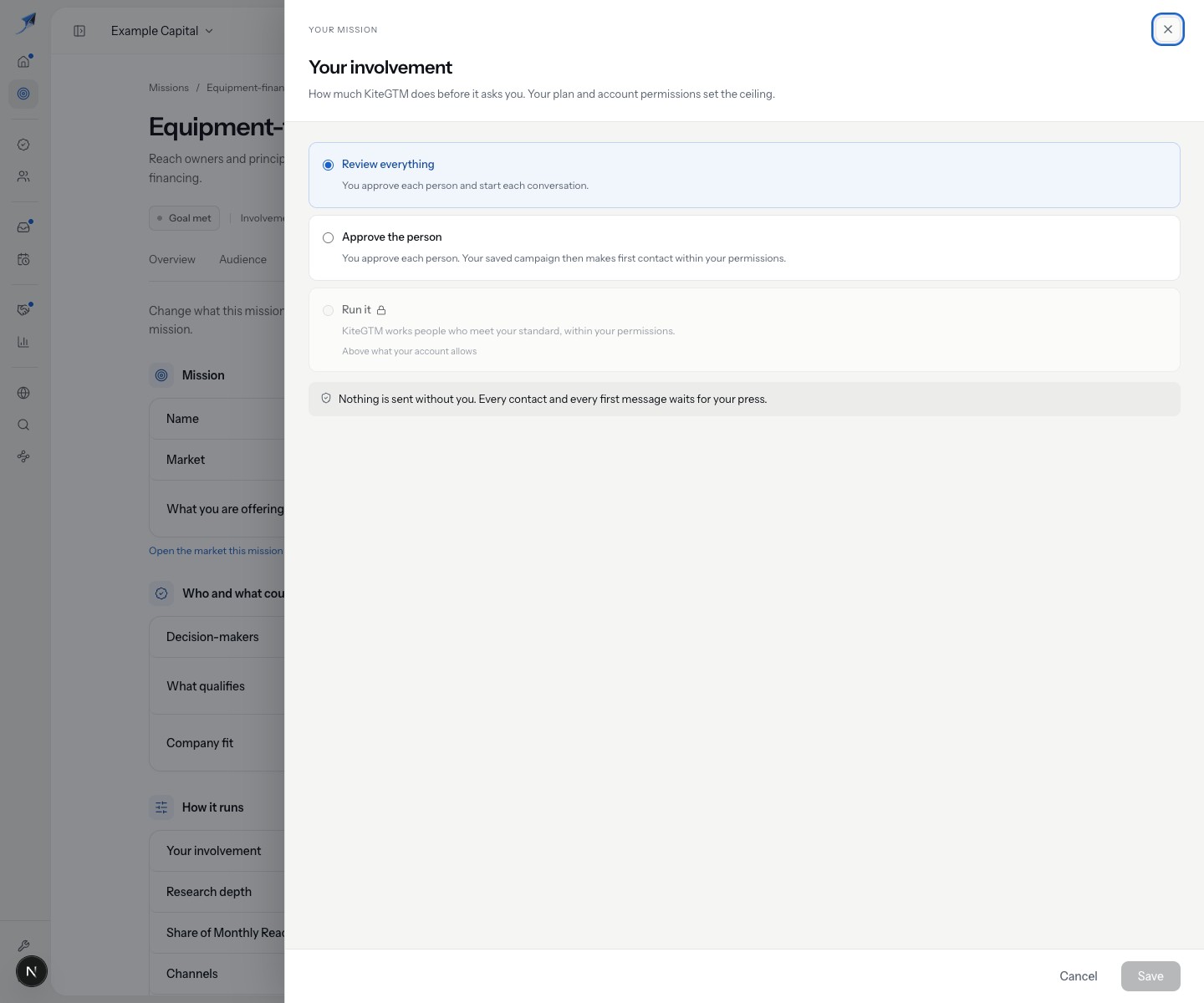Open the What qualifies row
Image resolution: width=1204 pixels, height=1003 pixels.
pyautogui.click(x=217, y=686)
